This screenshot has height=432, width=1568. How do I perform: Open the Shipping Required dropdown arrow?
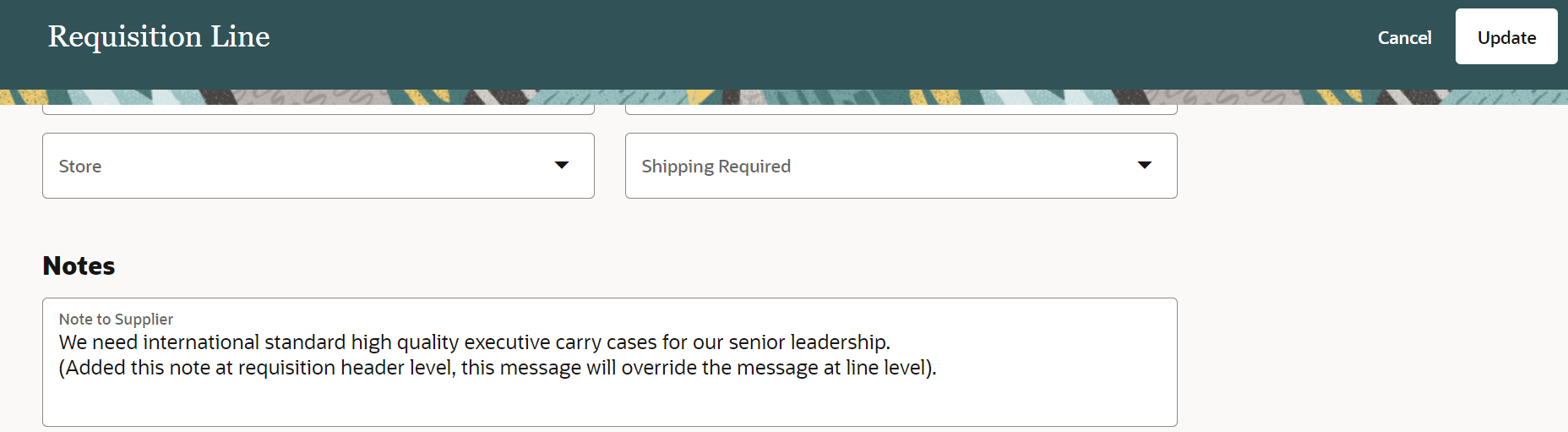[1145, 165]
